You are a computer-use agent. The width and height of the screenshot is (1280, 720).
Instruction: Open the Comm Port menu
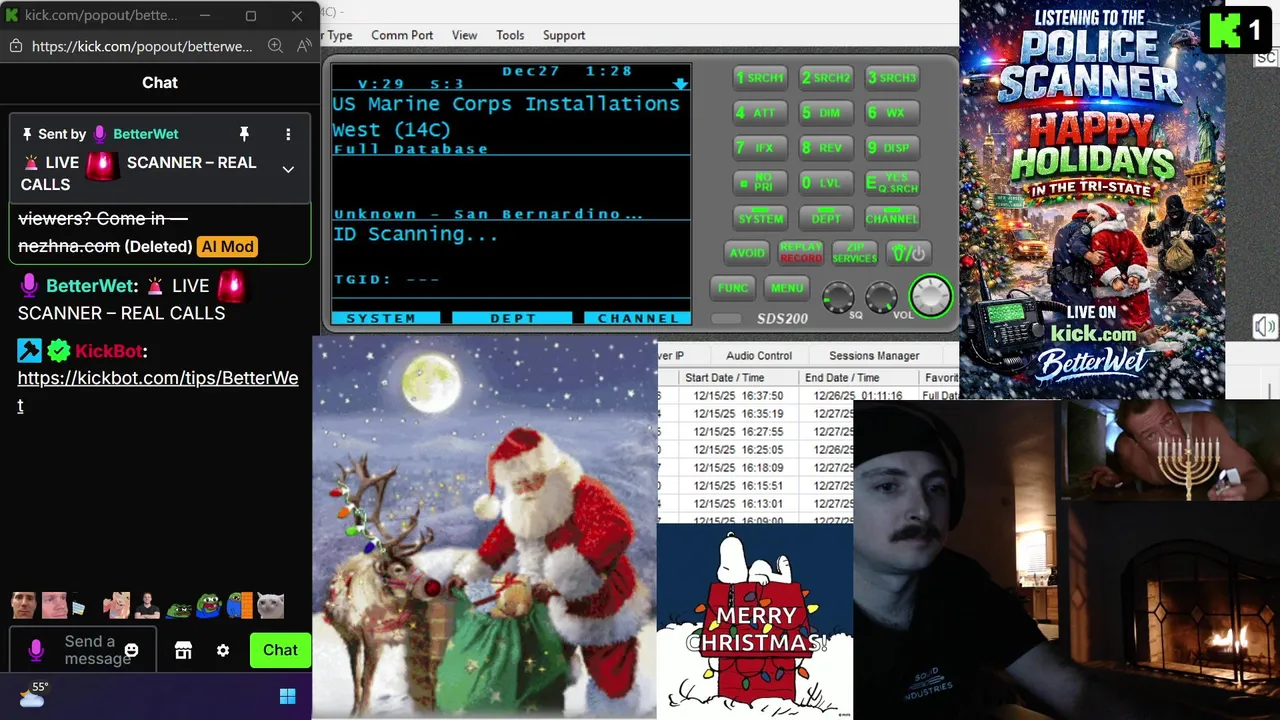click(x=402, y=35)
